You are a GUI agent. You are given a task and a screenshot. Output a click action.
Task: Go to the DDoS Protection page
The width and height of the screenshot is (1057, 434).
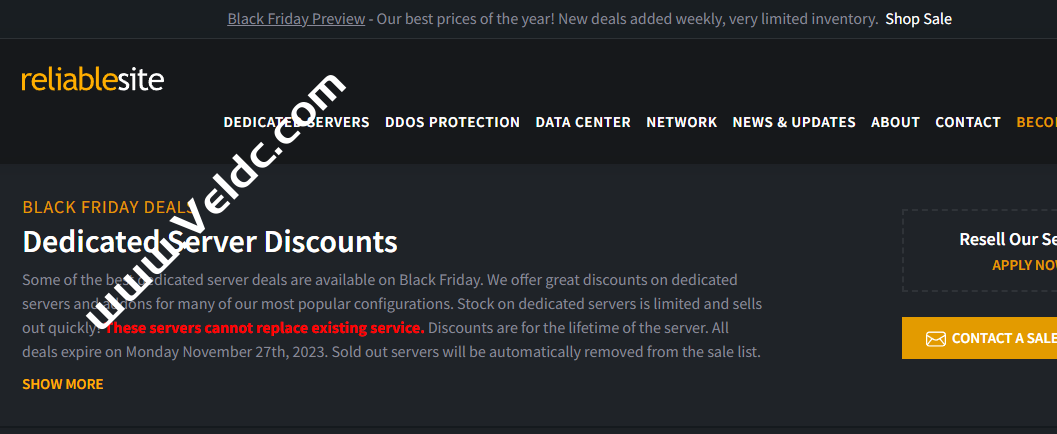[452, 122]
